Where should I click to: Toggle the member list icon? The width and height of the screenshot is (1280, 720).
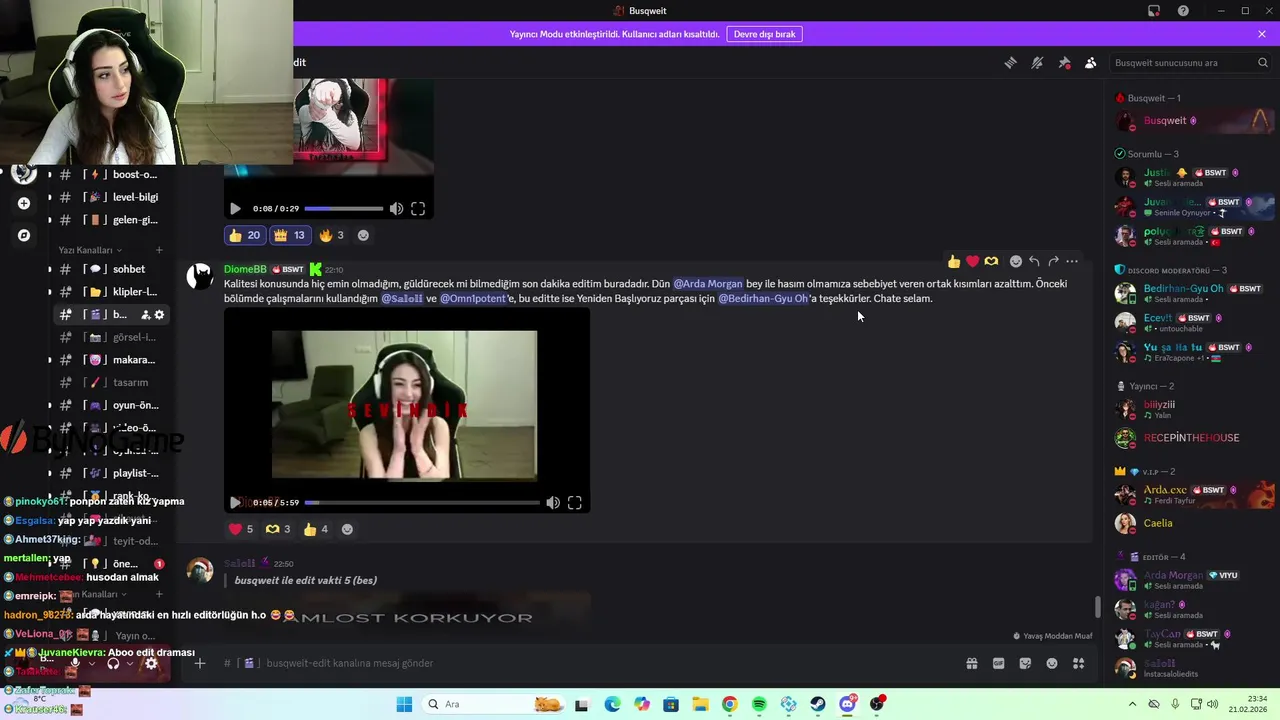[x=1091, y=62]
